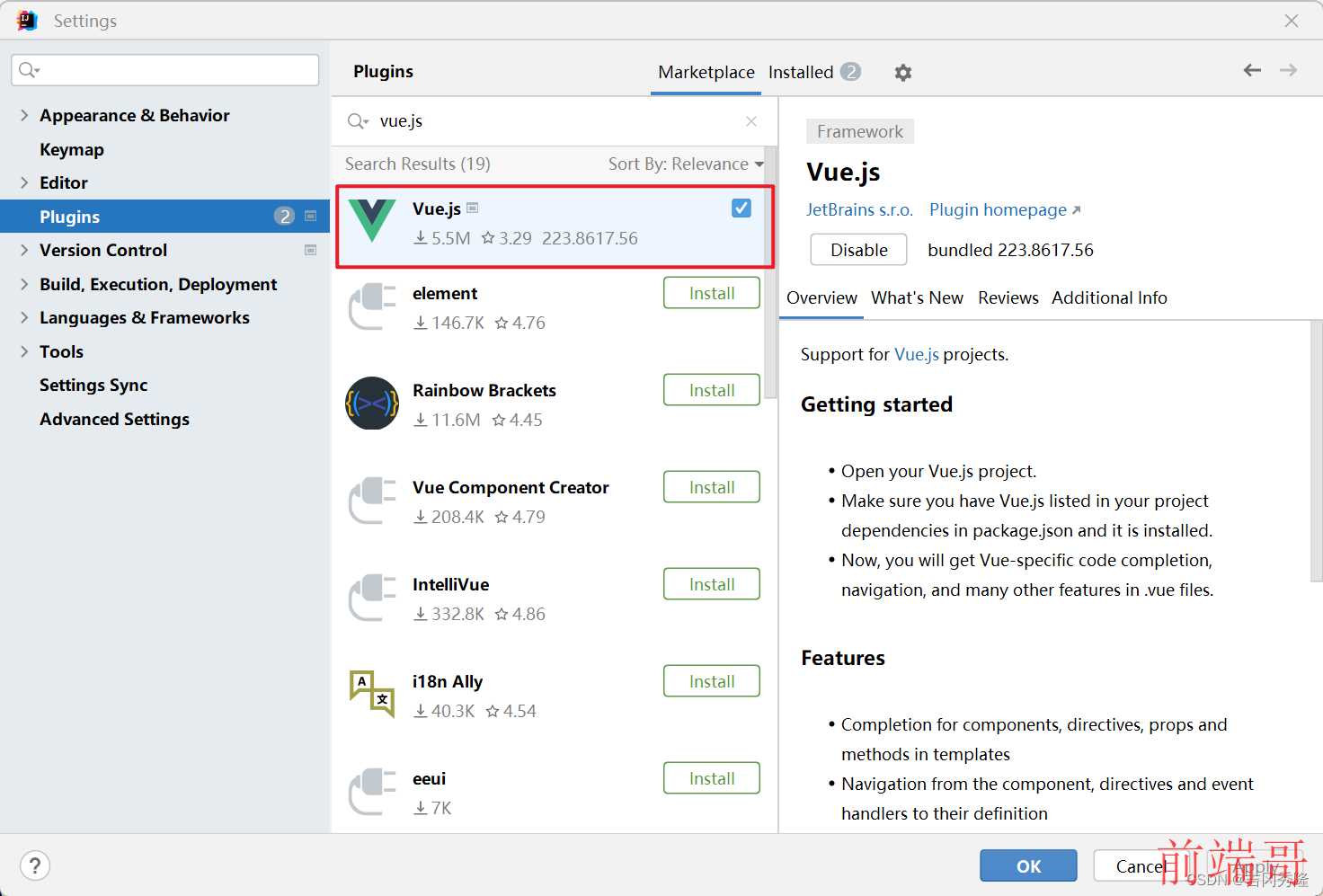Select the i18n Ally result title

448,681
